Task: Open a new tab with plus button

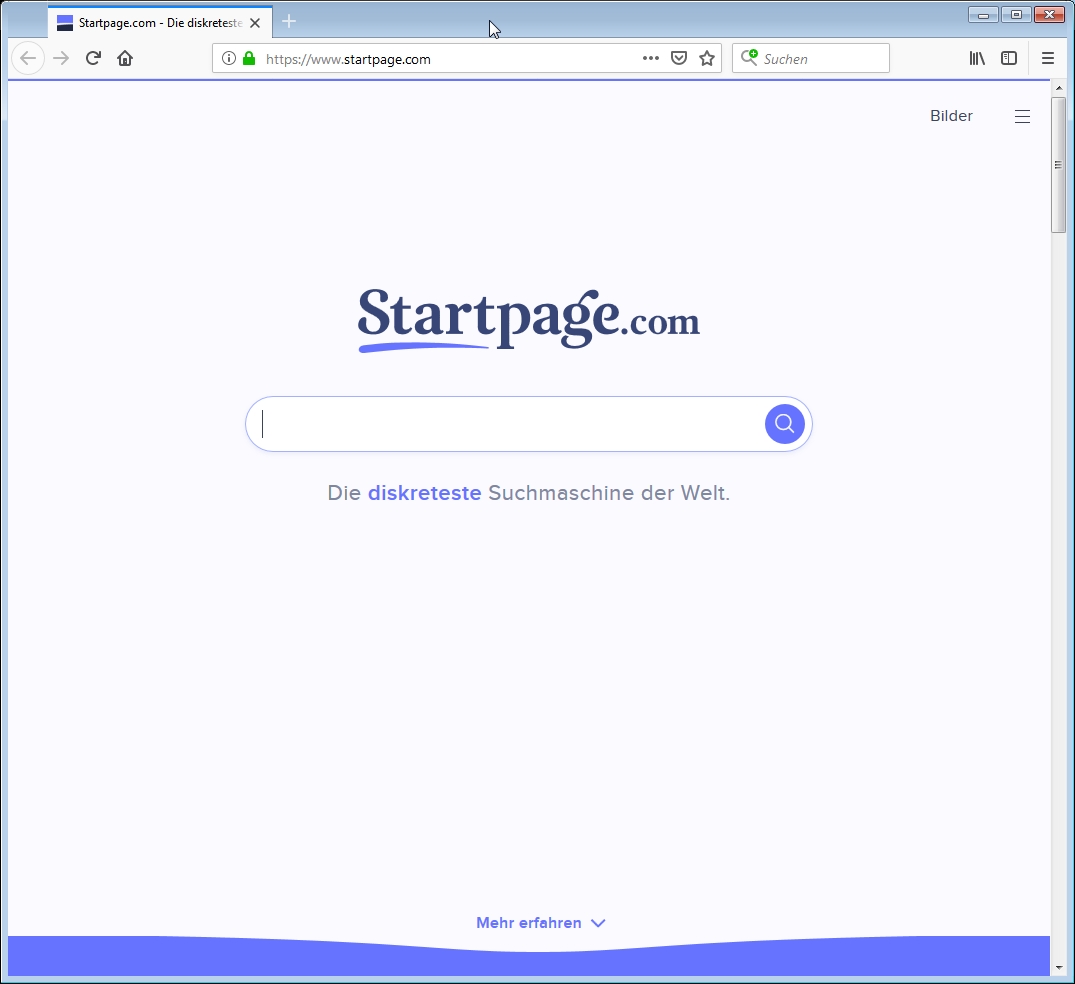Action: (x=289, y=22)
